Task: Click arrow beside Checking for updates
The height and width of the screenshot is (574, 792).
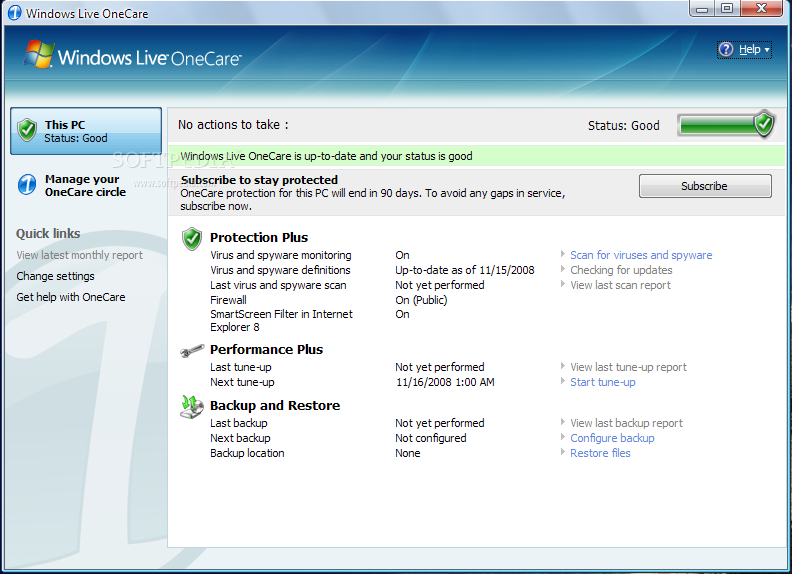Action: point(563,269)
